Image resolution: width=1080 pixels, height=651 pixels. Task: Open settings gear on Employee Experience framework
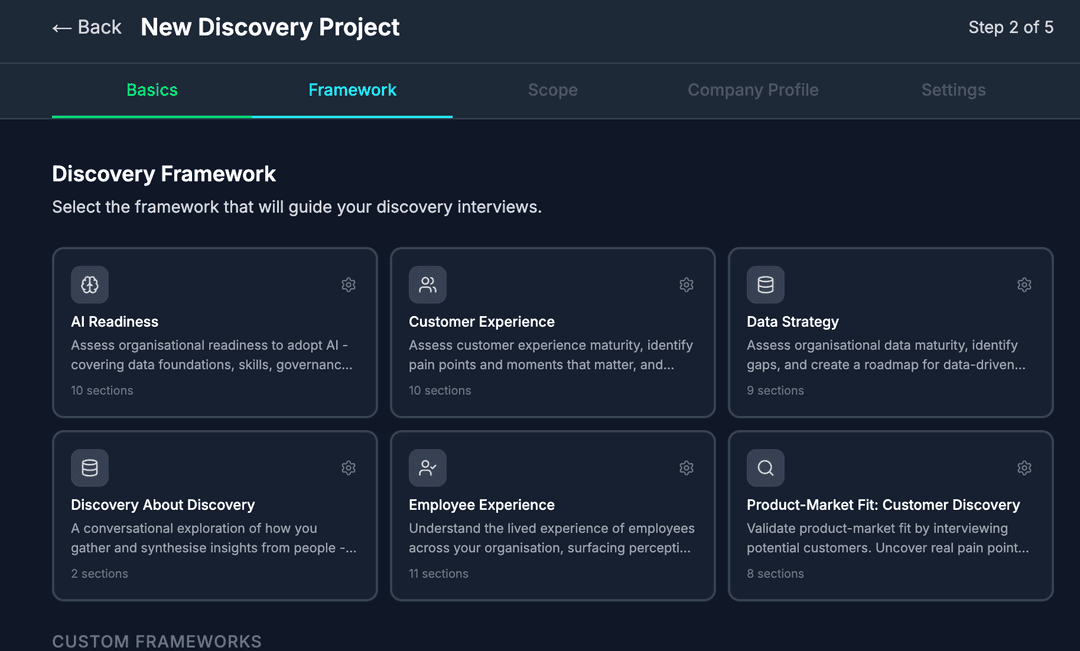pos(686,467)
